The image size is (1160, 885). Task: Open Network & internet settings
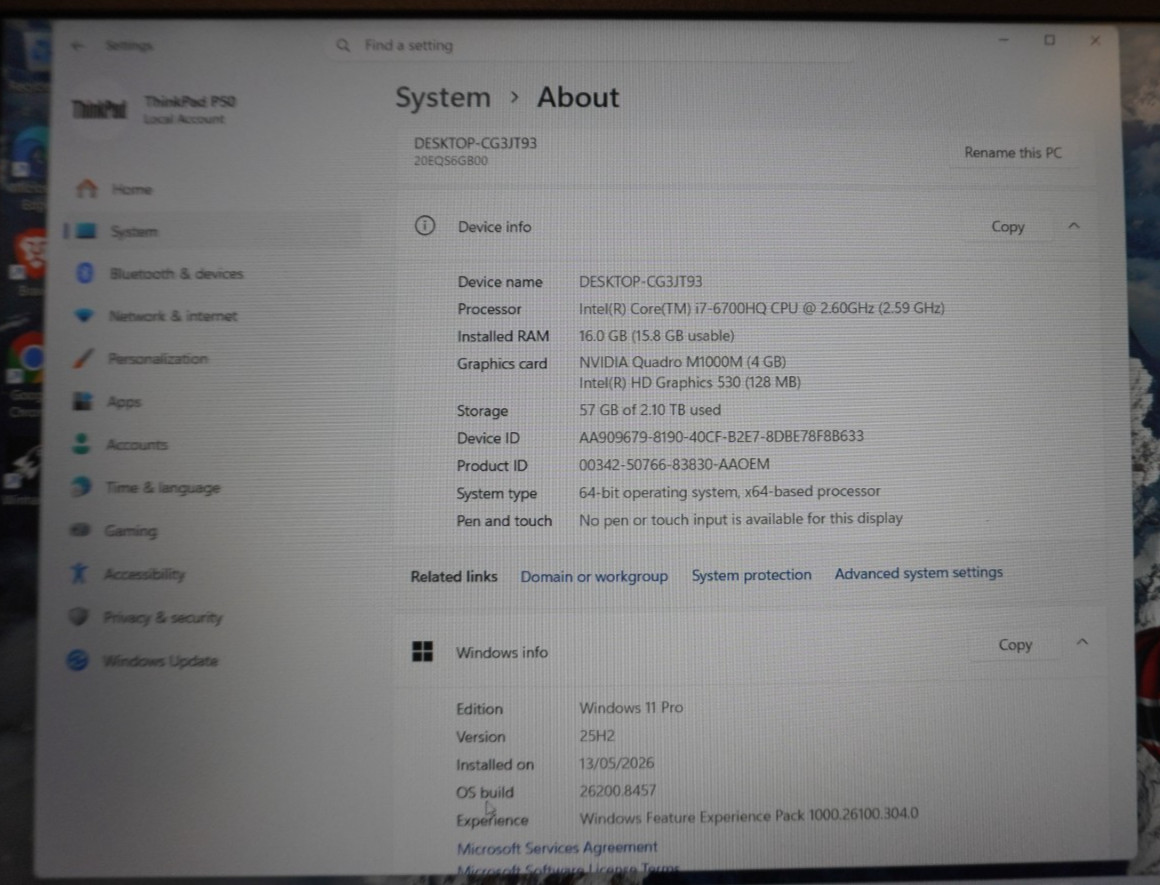coord(172,316)
